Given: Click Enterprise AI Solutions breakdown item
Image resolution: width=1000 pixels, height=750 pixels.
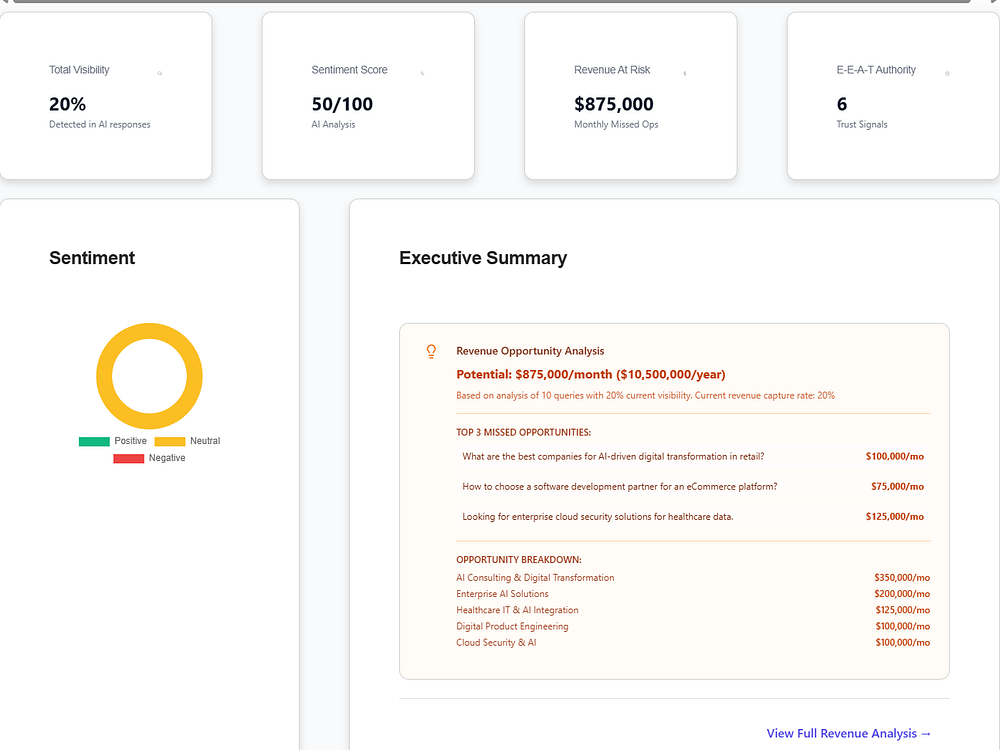Looking at the screenshot, I should (x=502, y=594).
